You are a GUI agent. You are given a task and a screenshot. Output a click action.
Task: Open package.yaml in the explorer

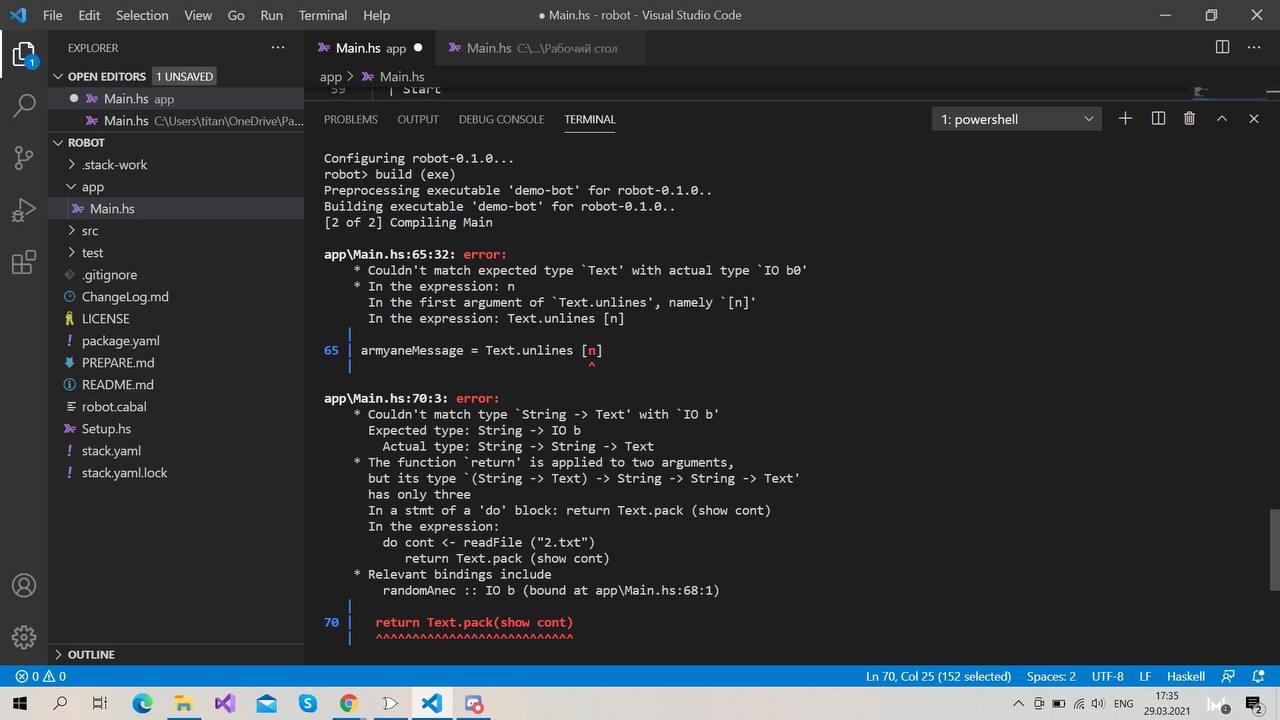click(x=176, y=340)
